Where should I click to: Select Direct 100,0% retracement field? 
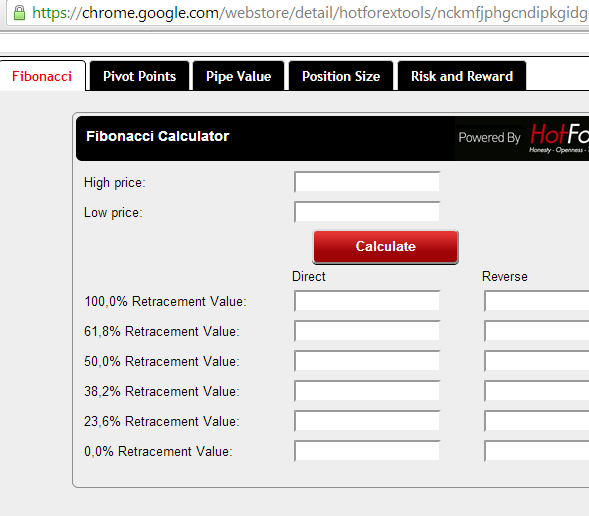tap(367, 300)
